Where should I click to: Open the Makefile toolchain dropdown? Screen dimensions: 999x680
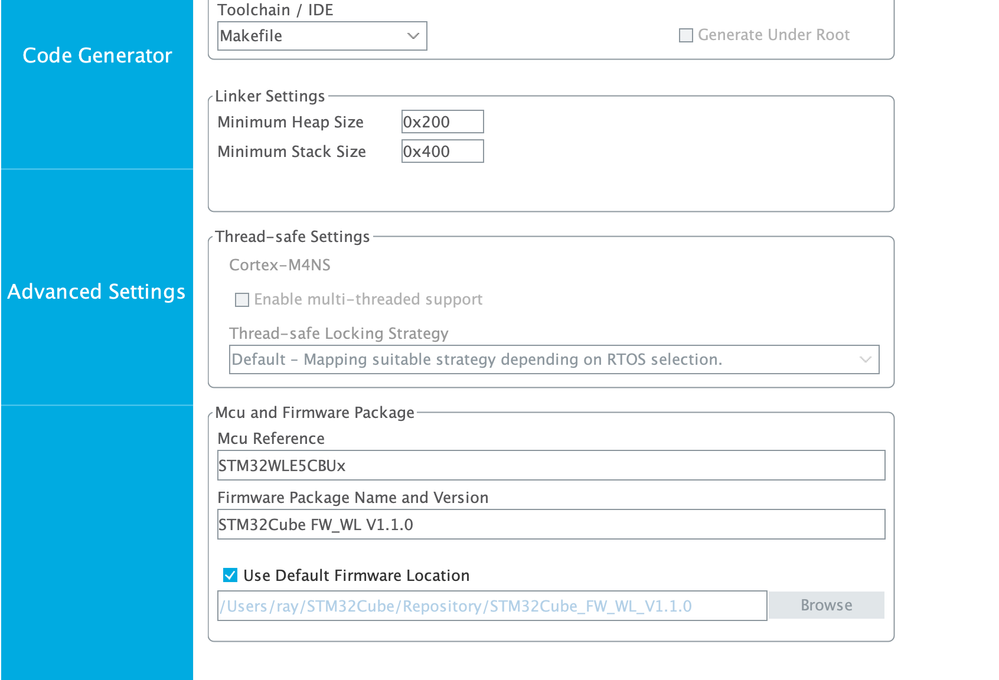(x=321, y=36)
